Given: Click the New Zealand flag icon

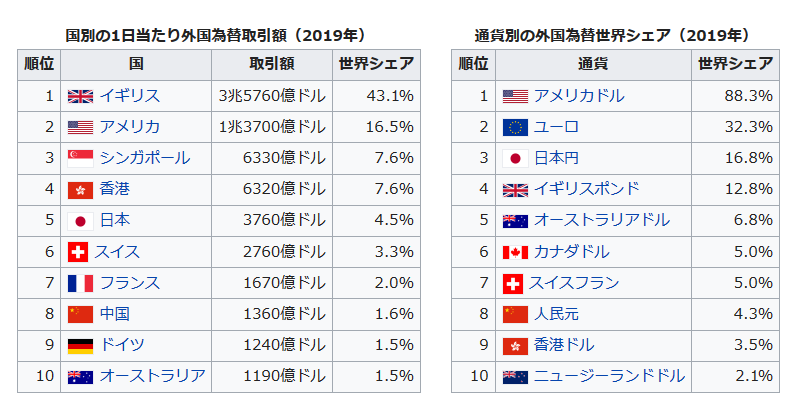Looking at the screenshot, I should pos(515,376).
